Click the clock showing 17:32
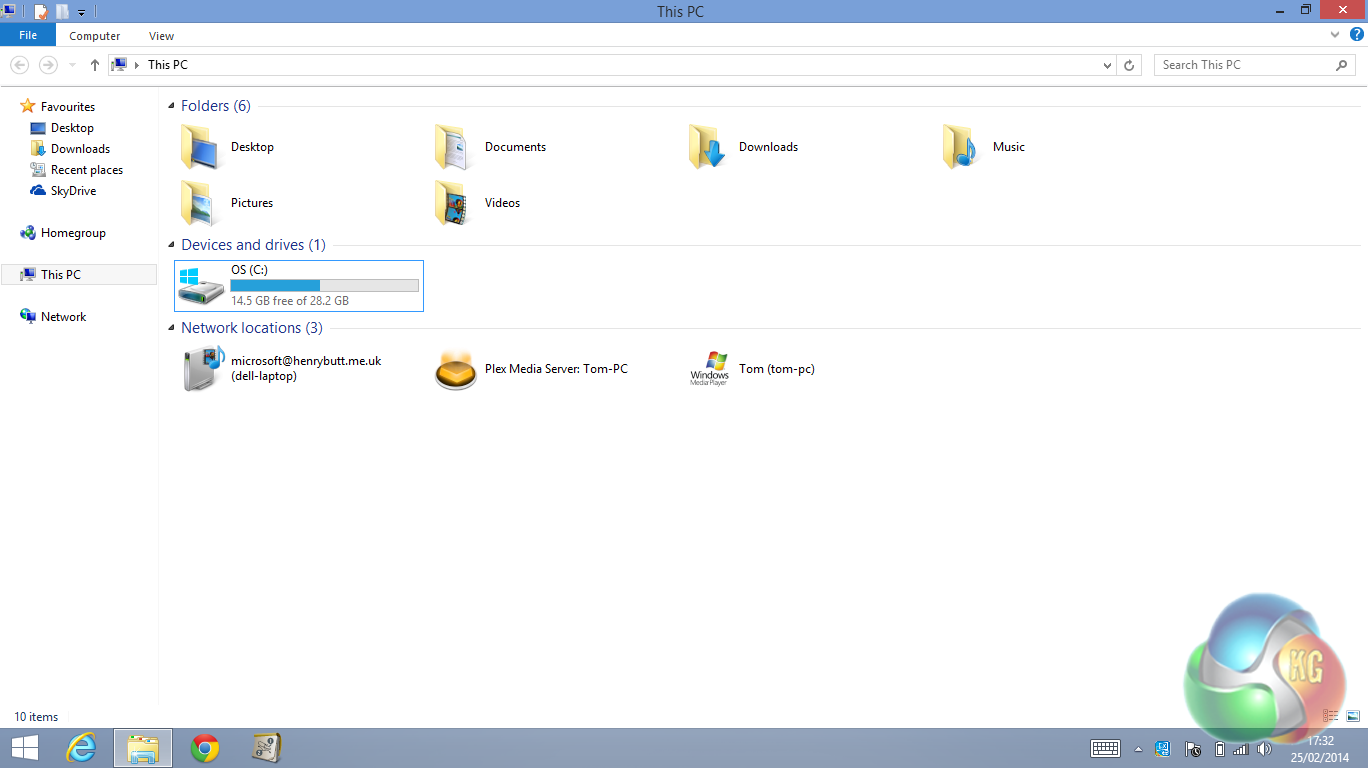Screen dimensions: 1368x768 1321,741
